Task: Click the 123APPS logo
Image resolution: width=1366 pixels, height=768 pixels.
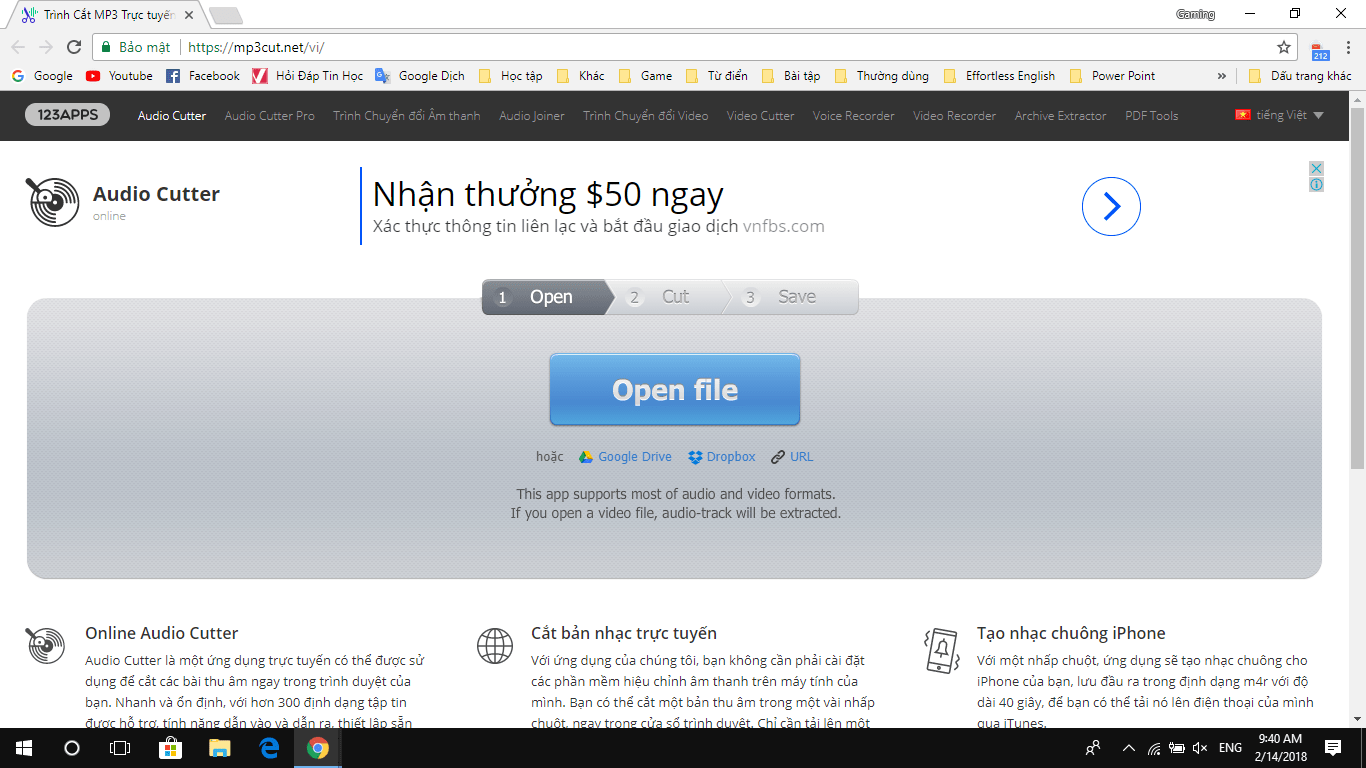Action: point(66,115)
